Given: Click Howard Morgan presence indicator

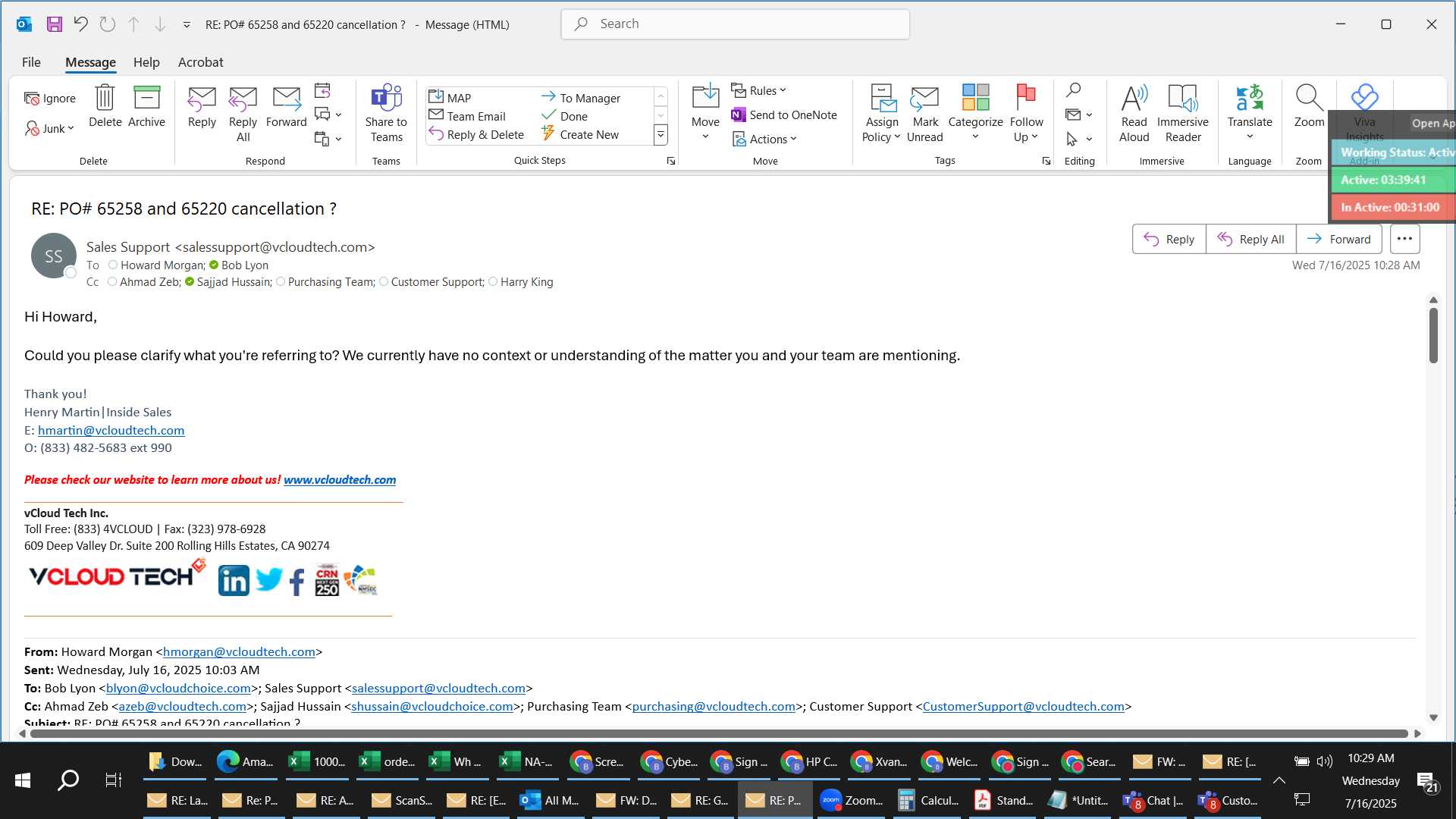Looking at the screenshot, I should (x=113, y=265).
